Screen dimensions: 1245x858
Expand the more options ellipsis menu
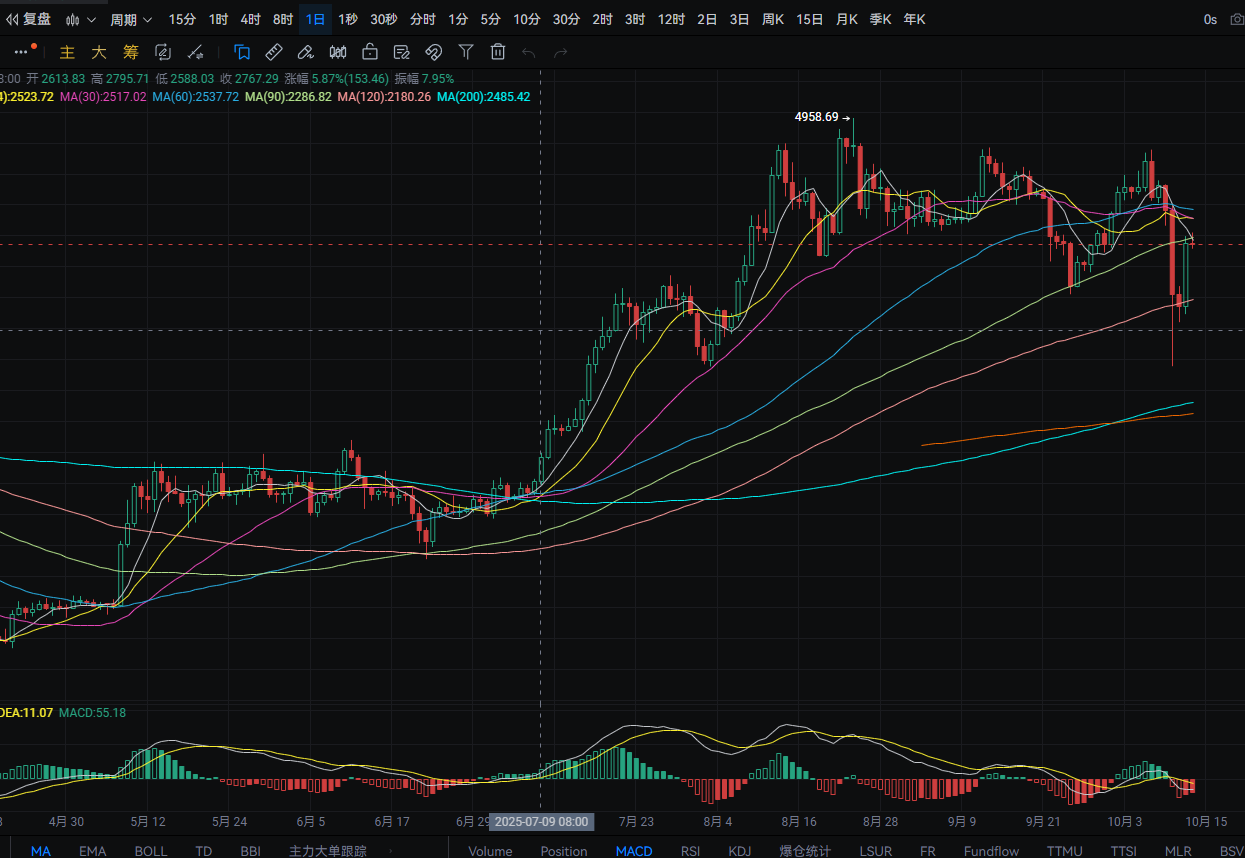(x=22, y=52)
